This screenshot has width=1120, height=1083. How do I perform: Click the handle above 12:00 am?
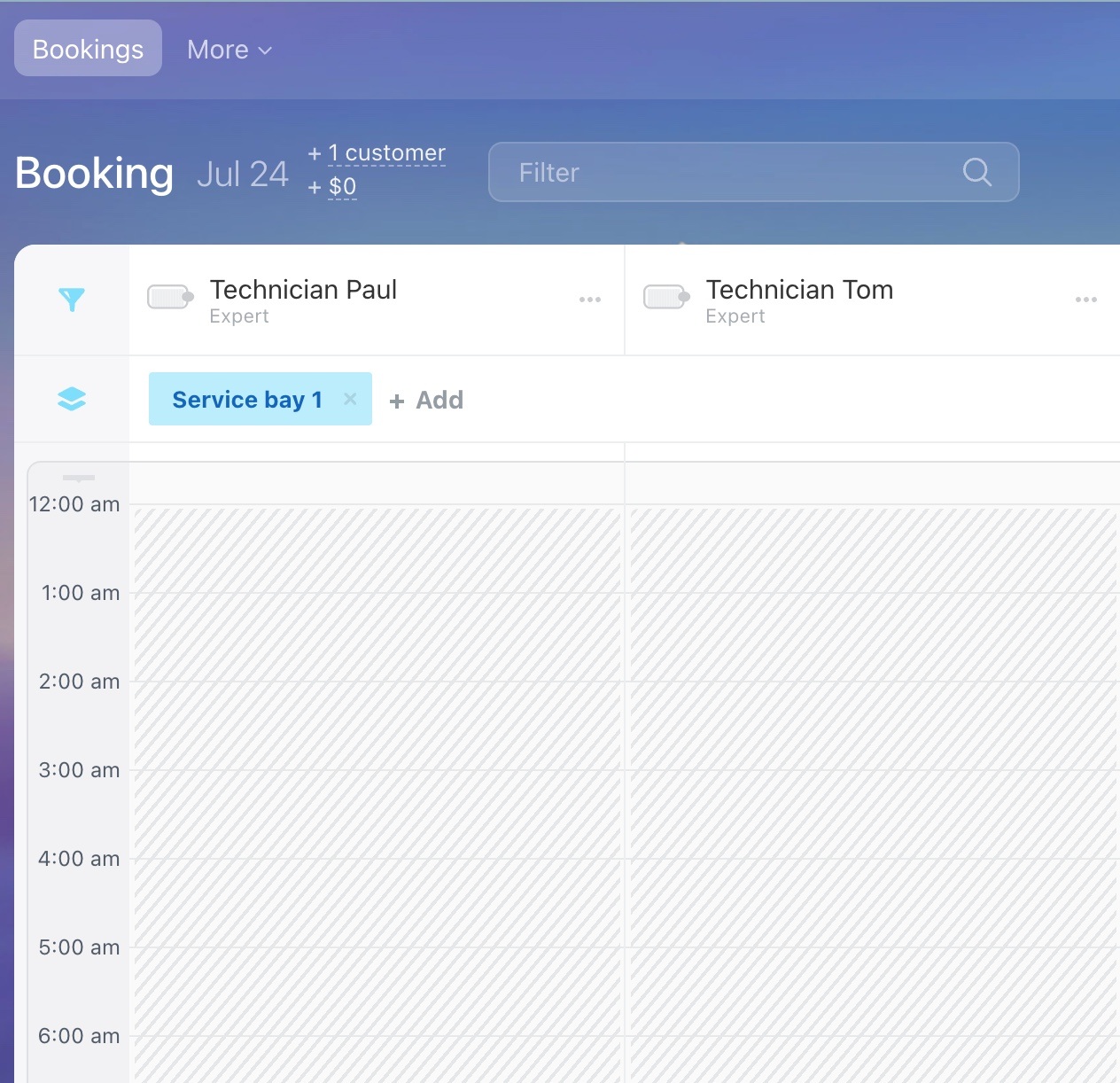(x=79, y=478)
